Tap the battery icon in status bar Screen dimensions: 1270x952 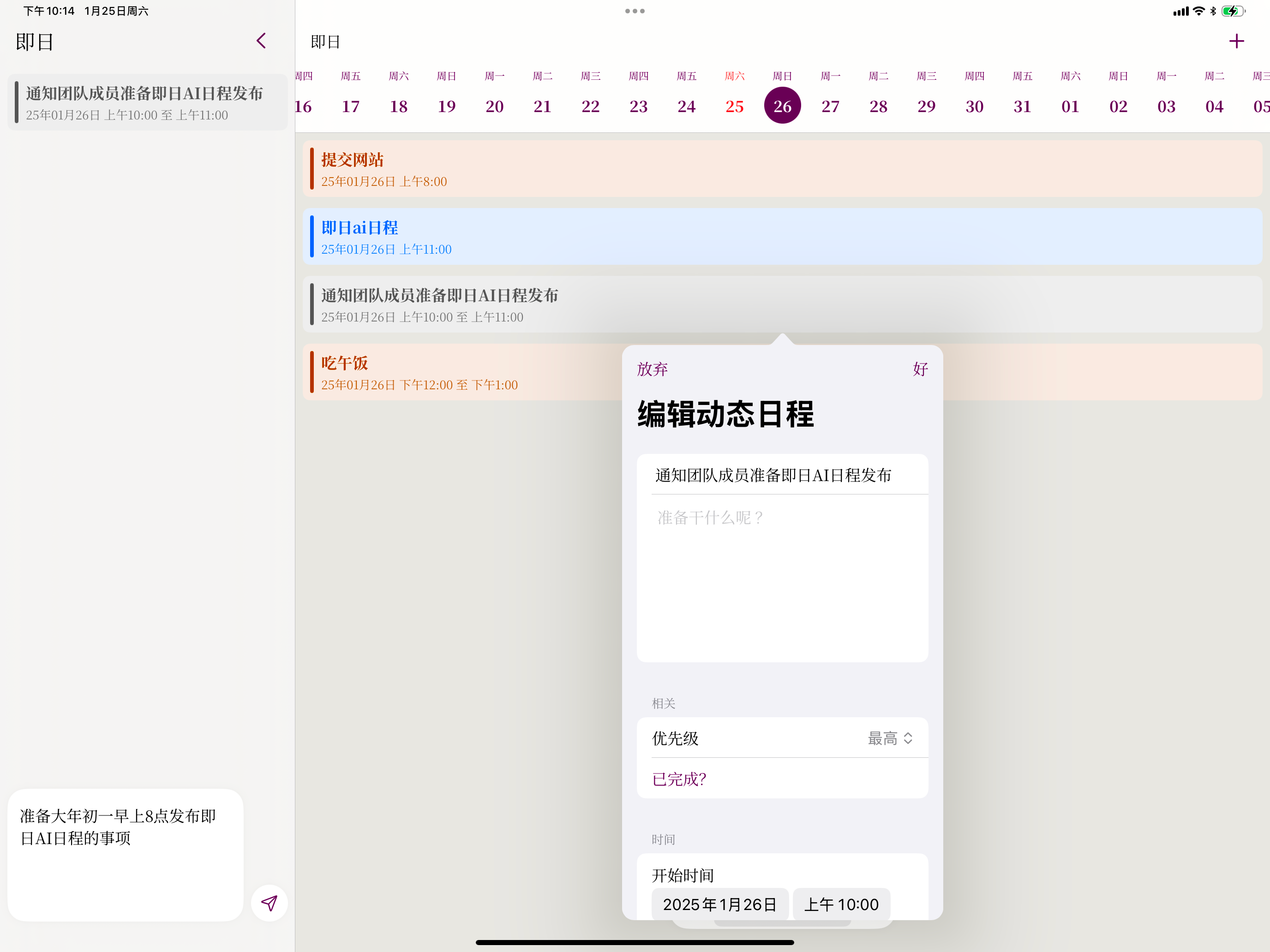pyautogui.click(x=1233, y=11)
